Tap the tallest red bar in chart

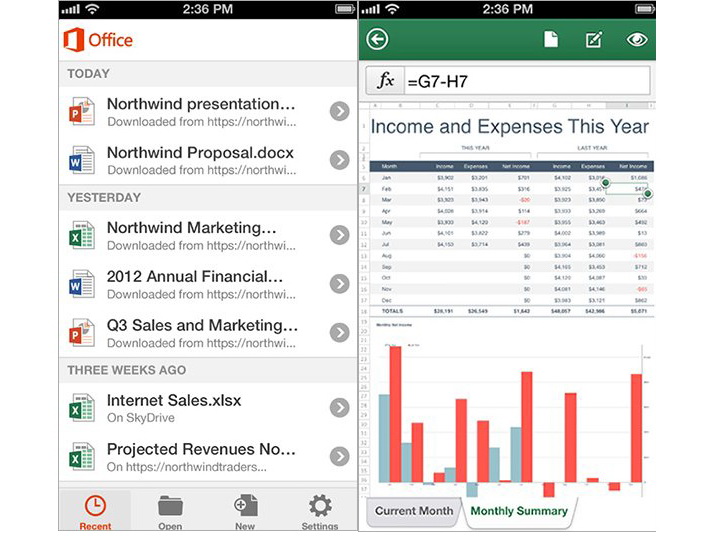(396, 414)
